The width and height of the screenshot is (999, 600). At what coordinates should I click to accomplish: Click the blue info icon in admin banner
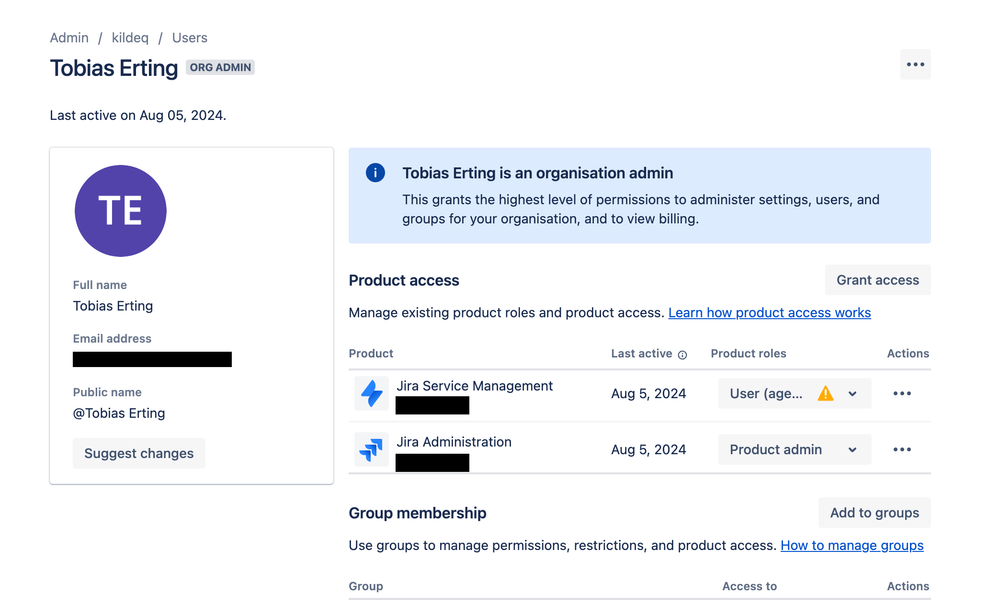click(376, 173)
